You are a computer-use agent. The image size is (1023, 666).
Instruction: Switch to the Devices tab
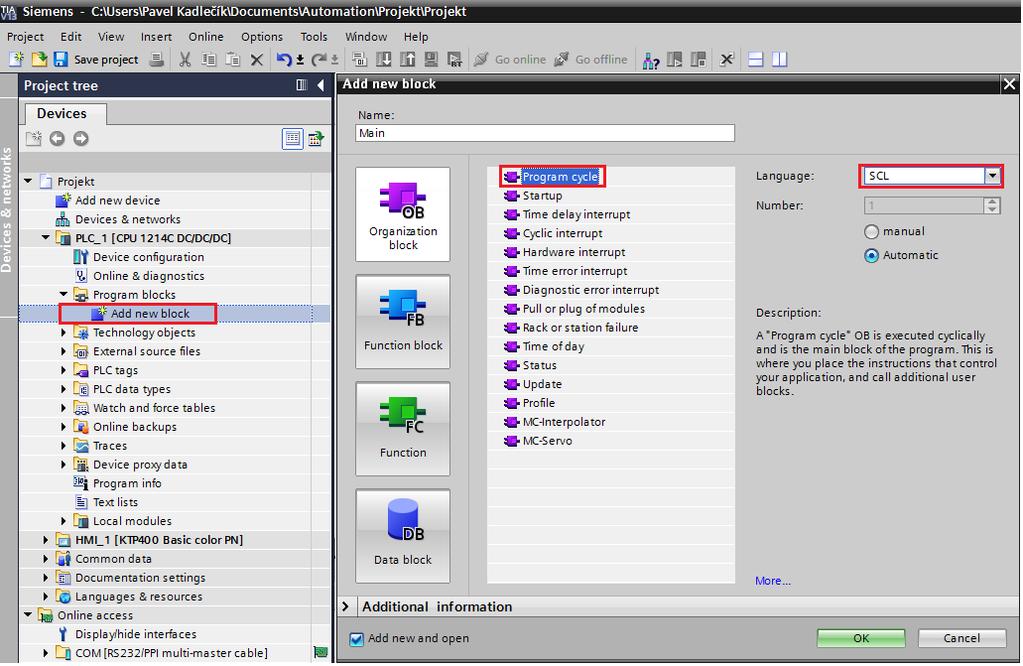click(x=62, y=114)
